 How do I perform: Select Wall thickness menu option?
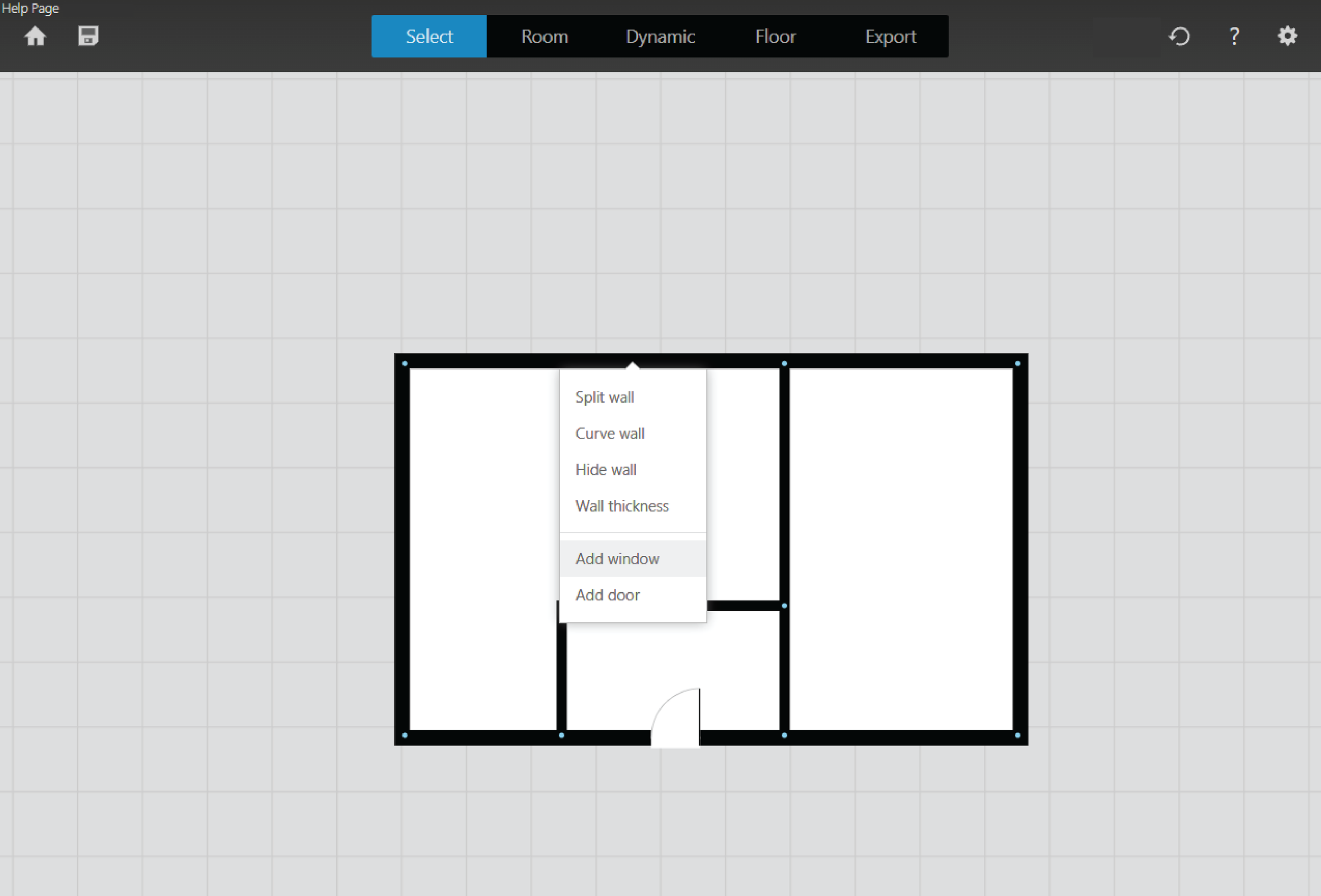point(622,506)
